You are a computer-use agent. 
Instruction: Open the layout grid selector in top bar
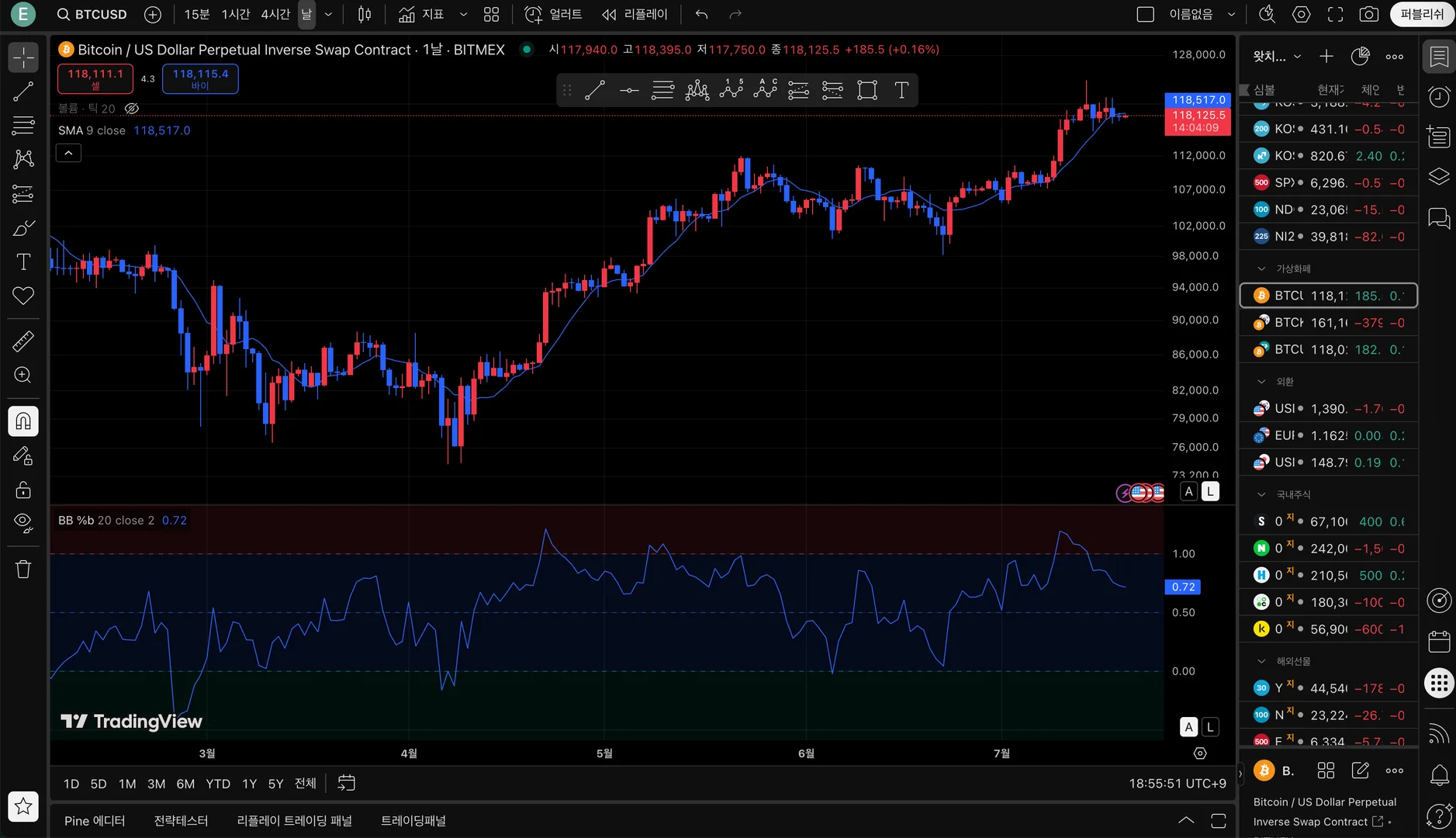tap(491, 14)
